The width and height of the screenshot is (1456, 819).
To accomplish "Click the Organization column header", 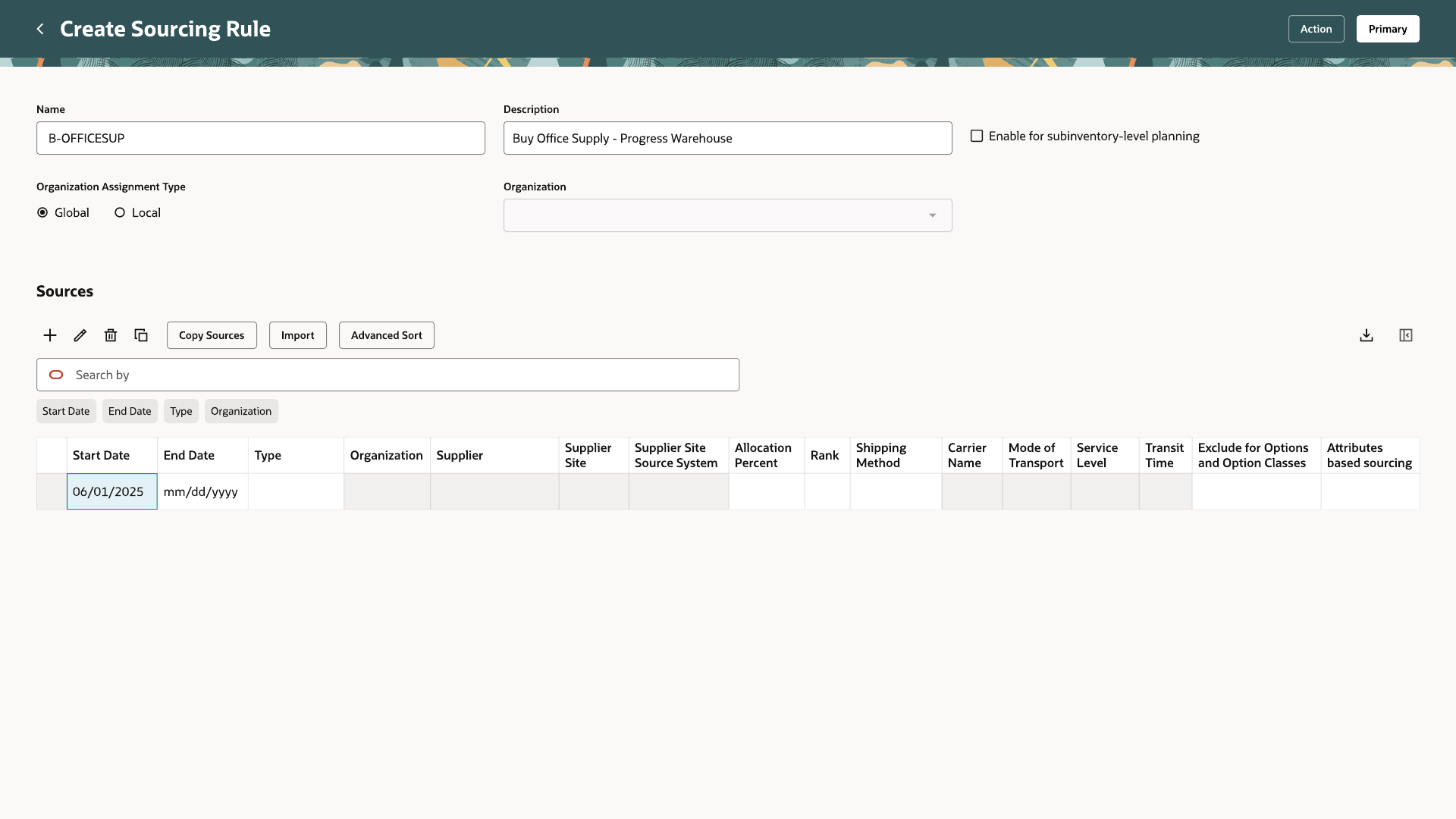I will point(387,455).
